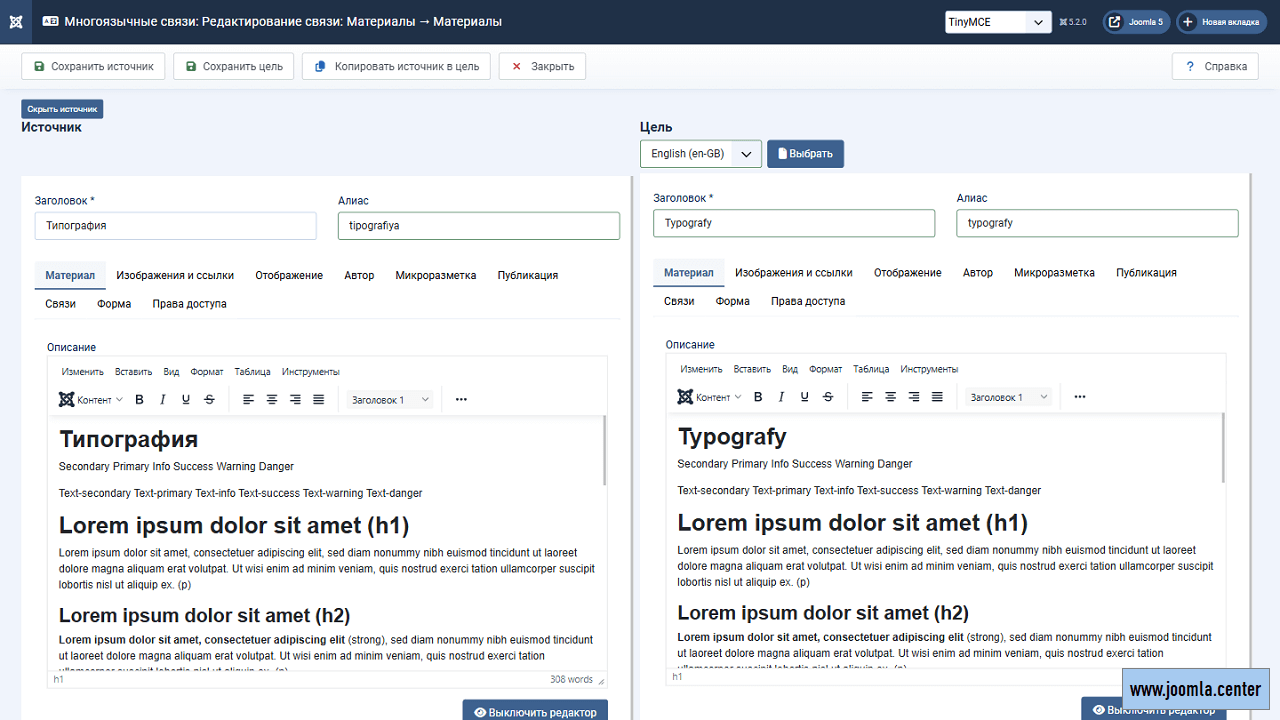Screen dimensions: 1280x720
Task: Open the Заголовок 1 format dropdown in source editor
Action: (390, 400)
